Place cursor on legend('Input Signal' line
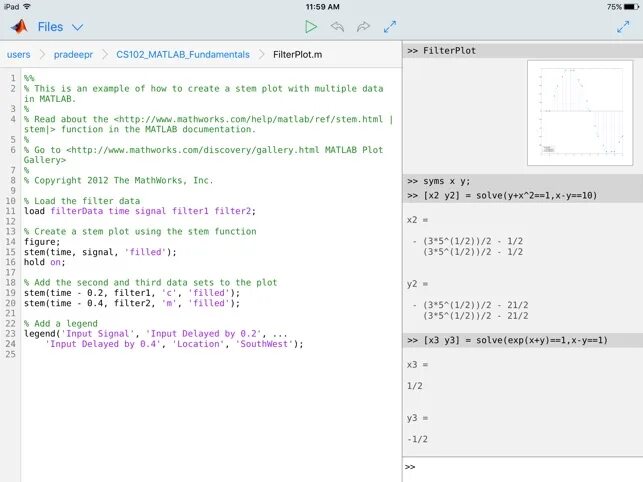 pos(155,334)
